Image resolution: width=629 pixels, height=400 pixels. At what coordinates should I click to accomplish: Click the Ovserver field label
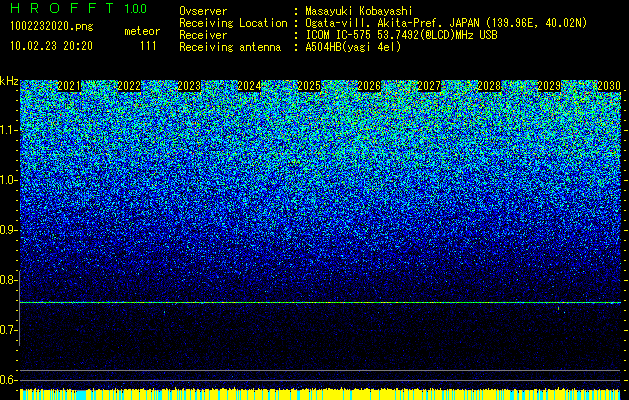point(203,11)
